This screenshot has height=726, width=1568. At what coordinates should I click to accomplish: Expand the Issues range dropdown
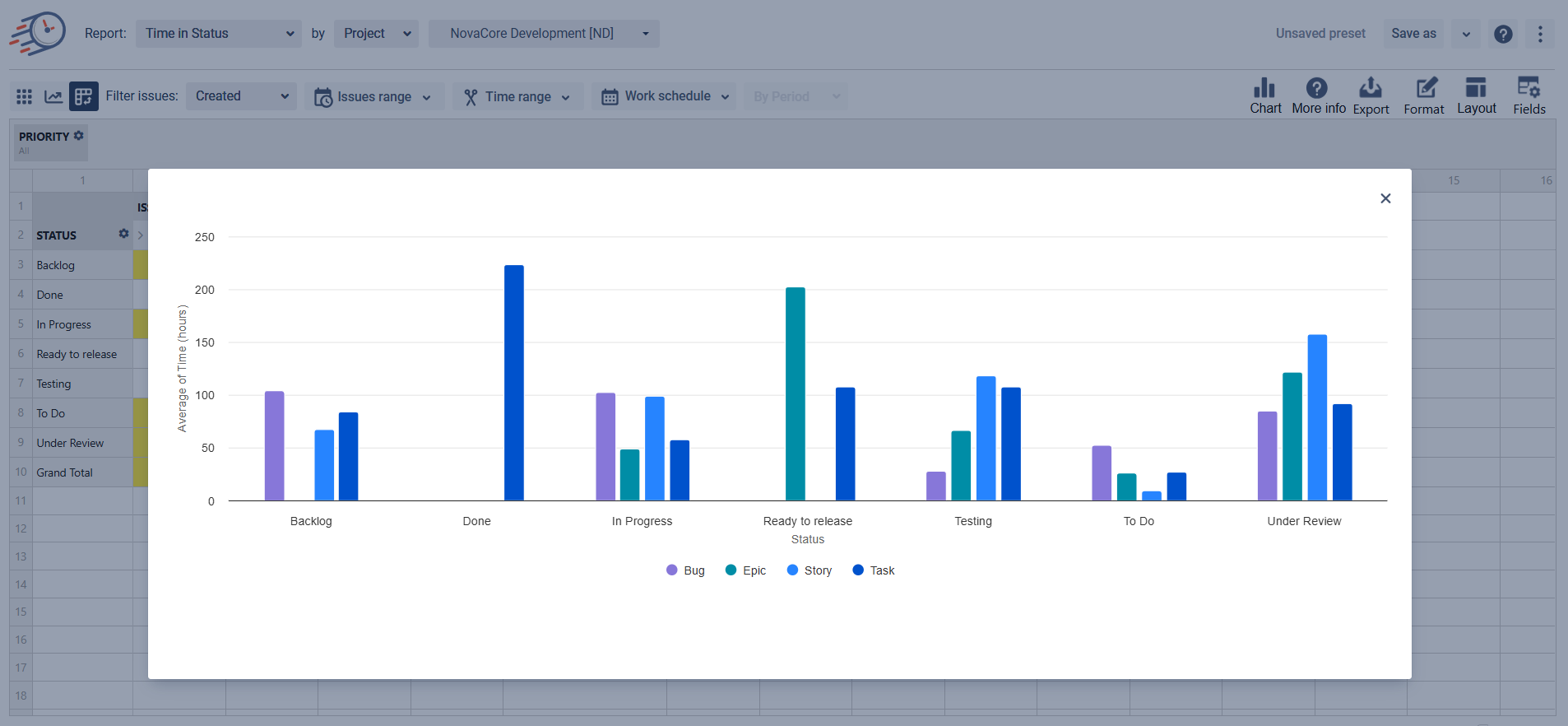click(373, 96)
